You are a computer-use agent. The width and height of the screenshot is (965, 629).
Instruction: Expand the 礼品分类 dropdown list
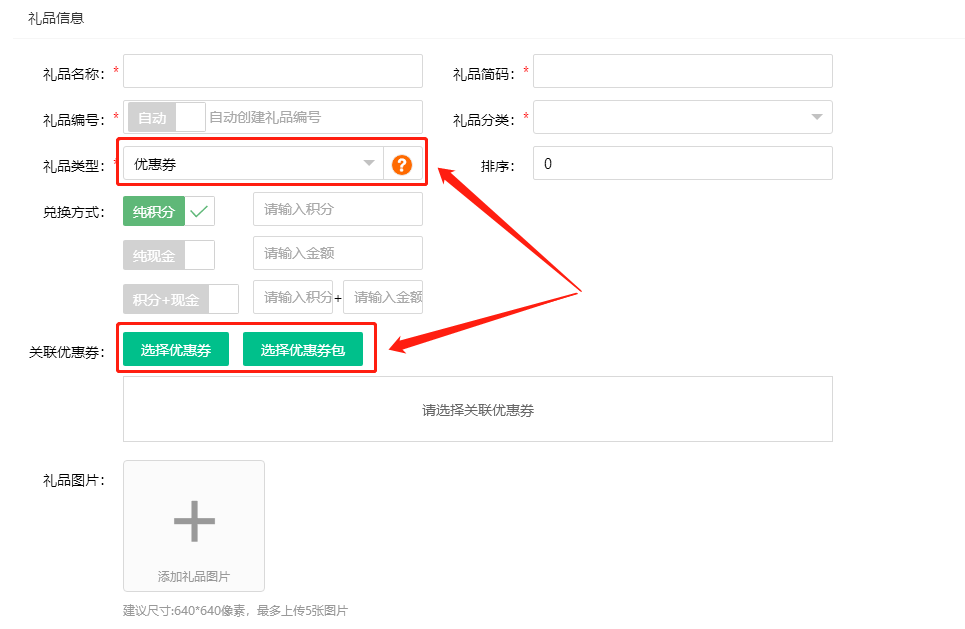(683, 117)
